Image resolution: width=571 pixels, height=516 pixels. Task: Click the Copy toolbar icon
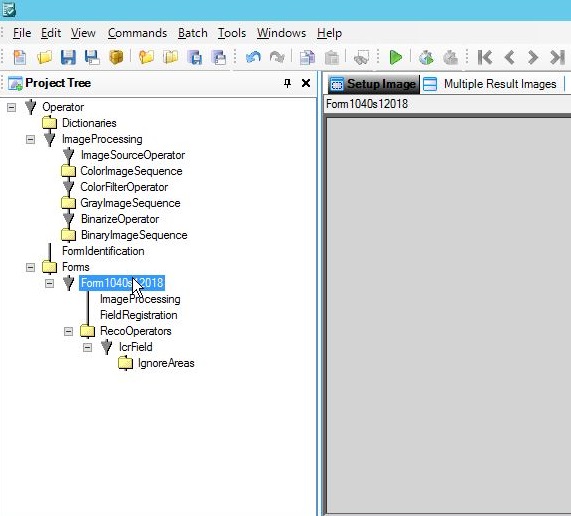click(307, 58)
